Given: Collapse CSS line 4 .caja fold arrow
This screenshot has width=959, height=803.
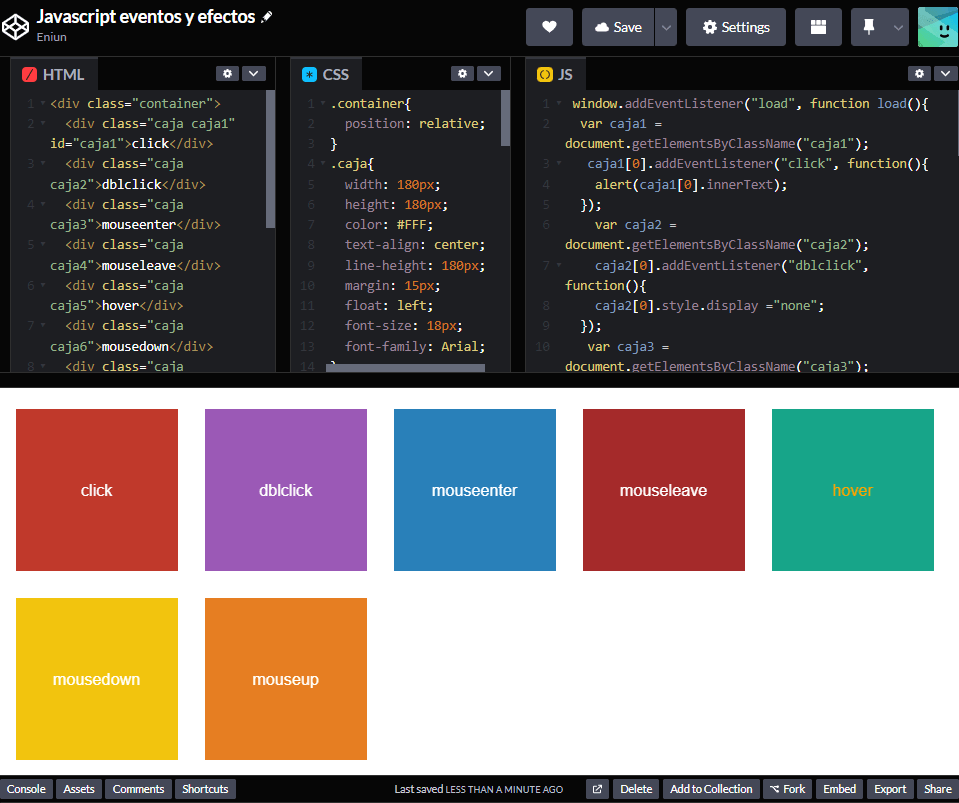Looking at the screenshot, I should pos(323,163).
